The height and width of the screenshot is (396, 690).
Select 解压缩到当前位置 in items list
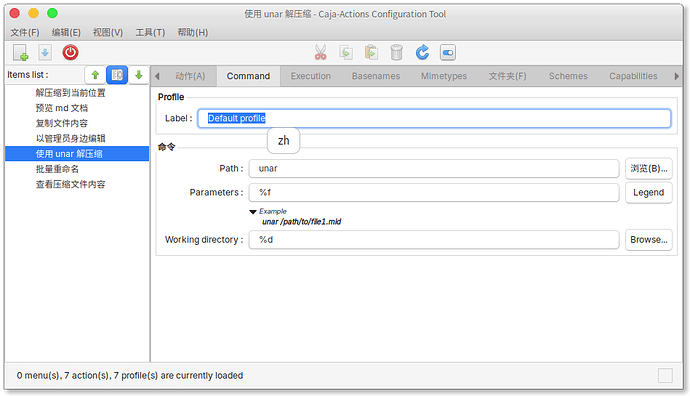pyautogui.click(x=77, y=93)
